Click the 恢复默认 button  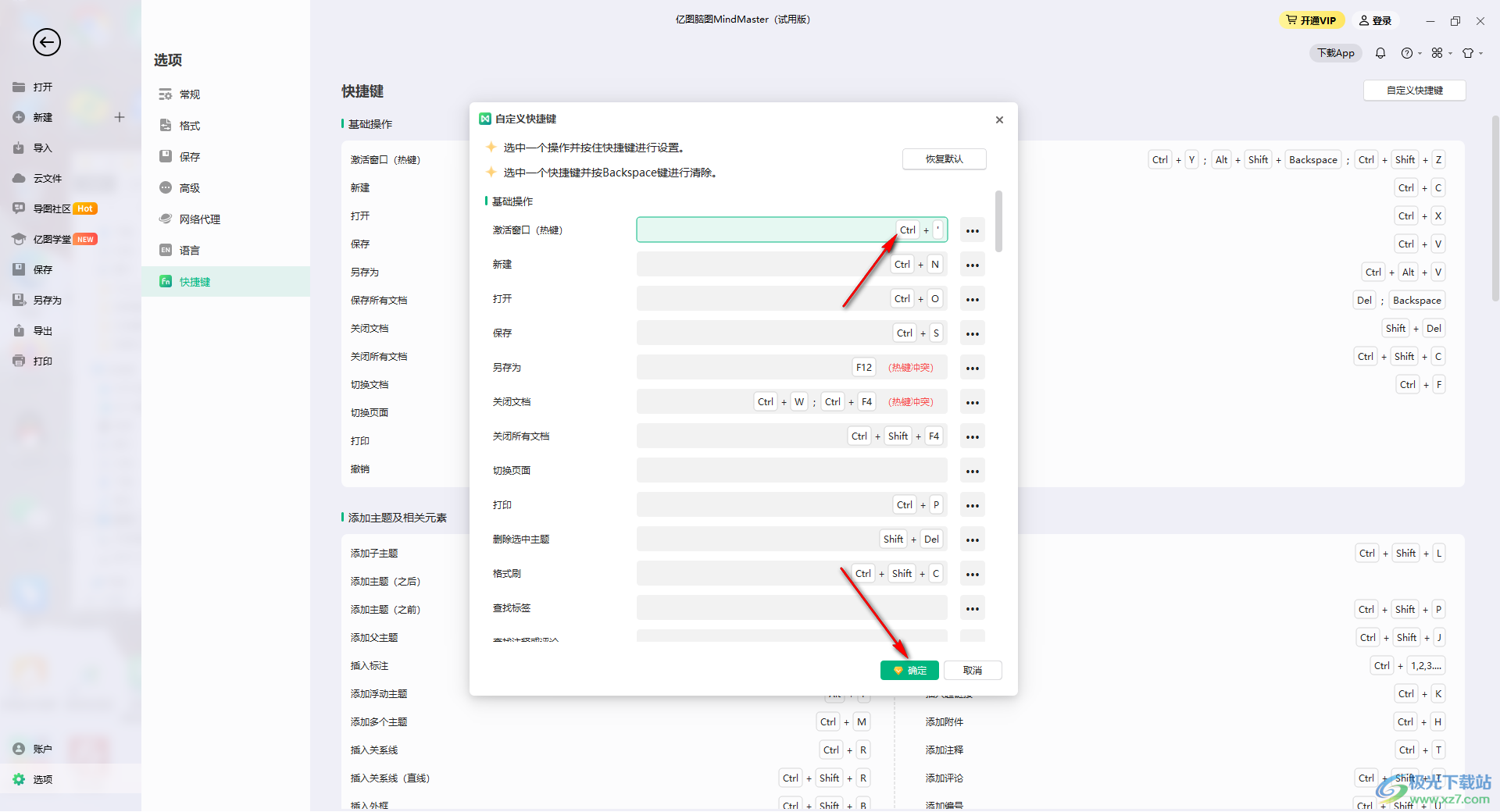pos(945,158)
